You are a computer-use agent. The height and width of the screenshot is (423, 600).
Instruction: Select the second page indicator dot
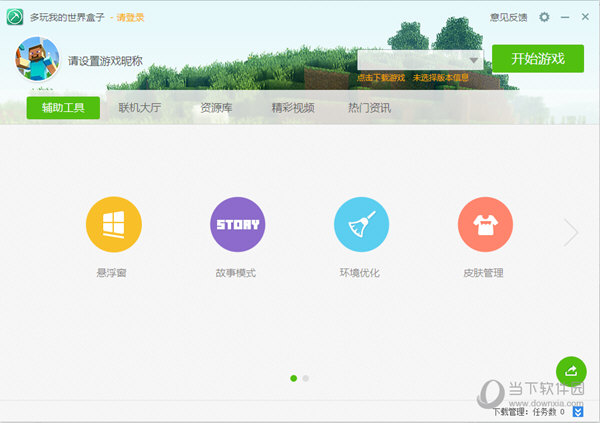306,378
